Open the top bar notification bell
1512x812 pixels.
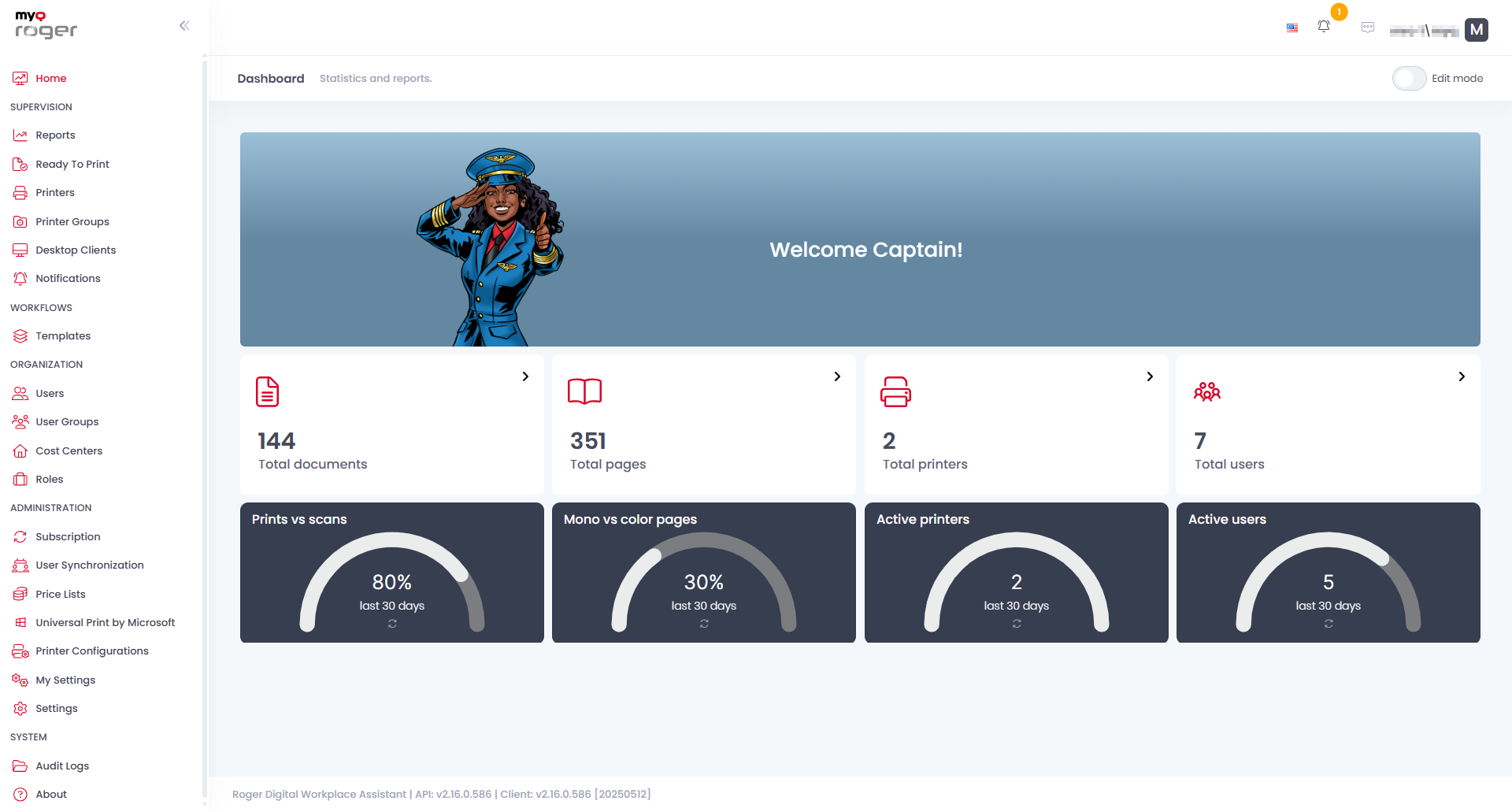1324,27
